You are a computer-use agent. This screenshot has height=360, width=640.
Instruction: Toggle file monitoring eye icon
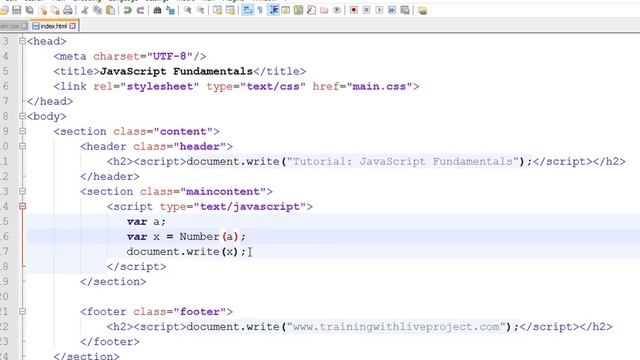(x=337, y=10)
